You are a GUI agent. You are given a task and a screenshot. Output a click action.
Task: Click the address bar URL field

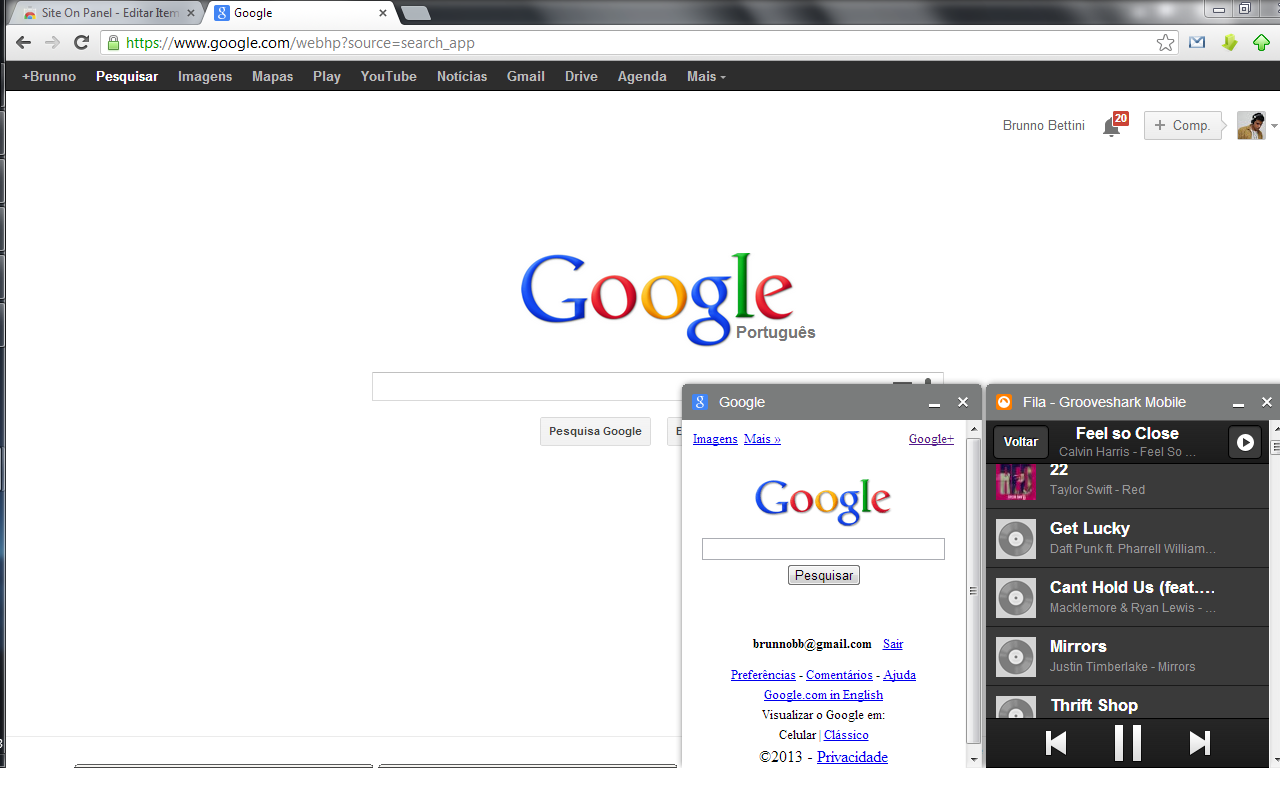click(x=640, y=43)
